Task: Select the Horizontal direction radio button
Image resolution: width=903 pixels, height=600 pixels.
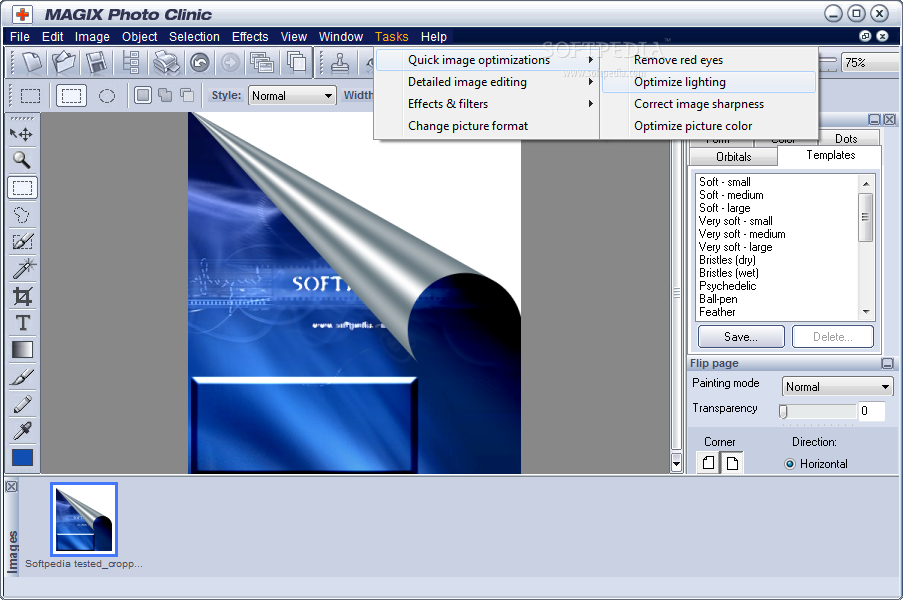Action: 790,464
